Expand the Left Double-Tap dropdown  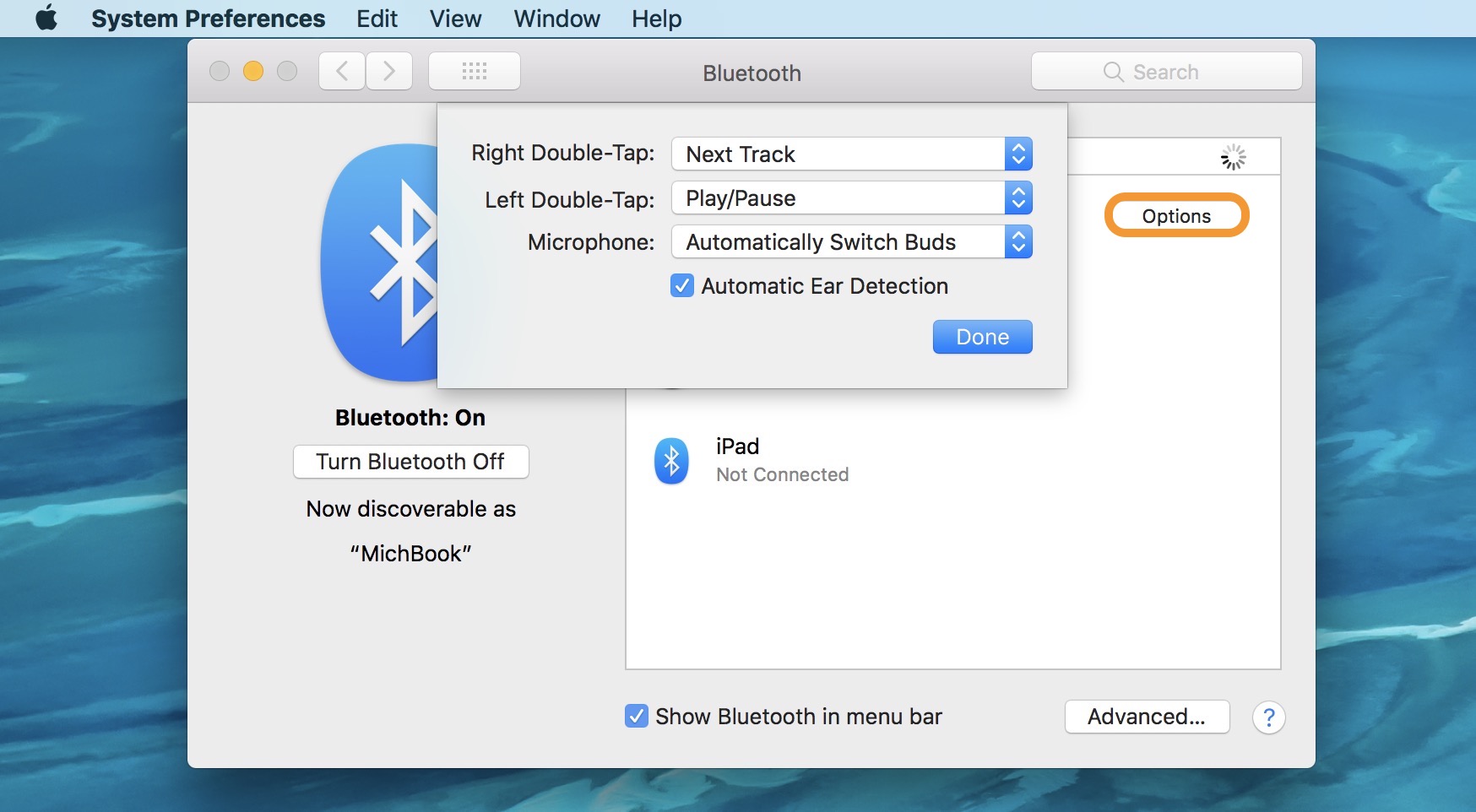(851, 198)
